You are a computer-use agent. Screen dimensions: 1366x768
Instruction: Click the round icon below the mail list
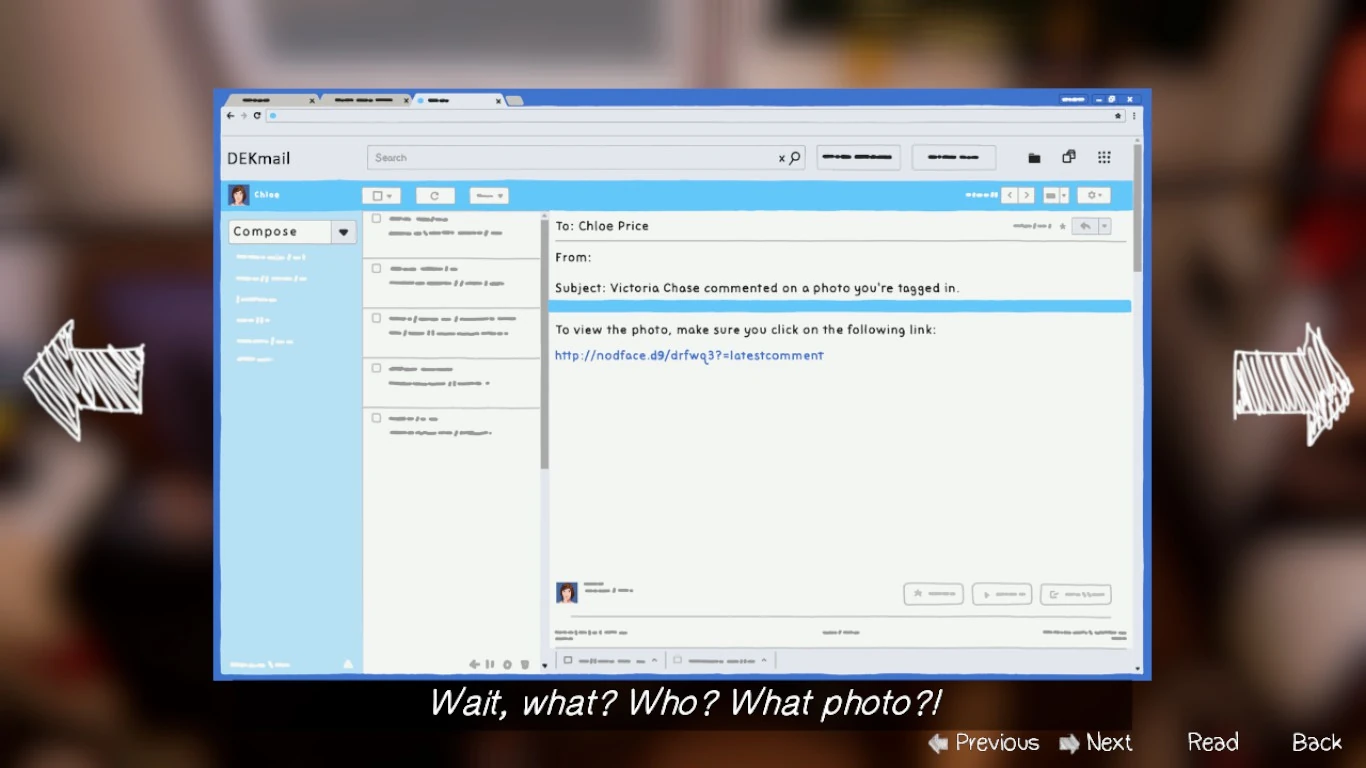tap(507, 664)
